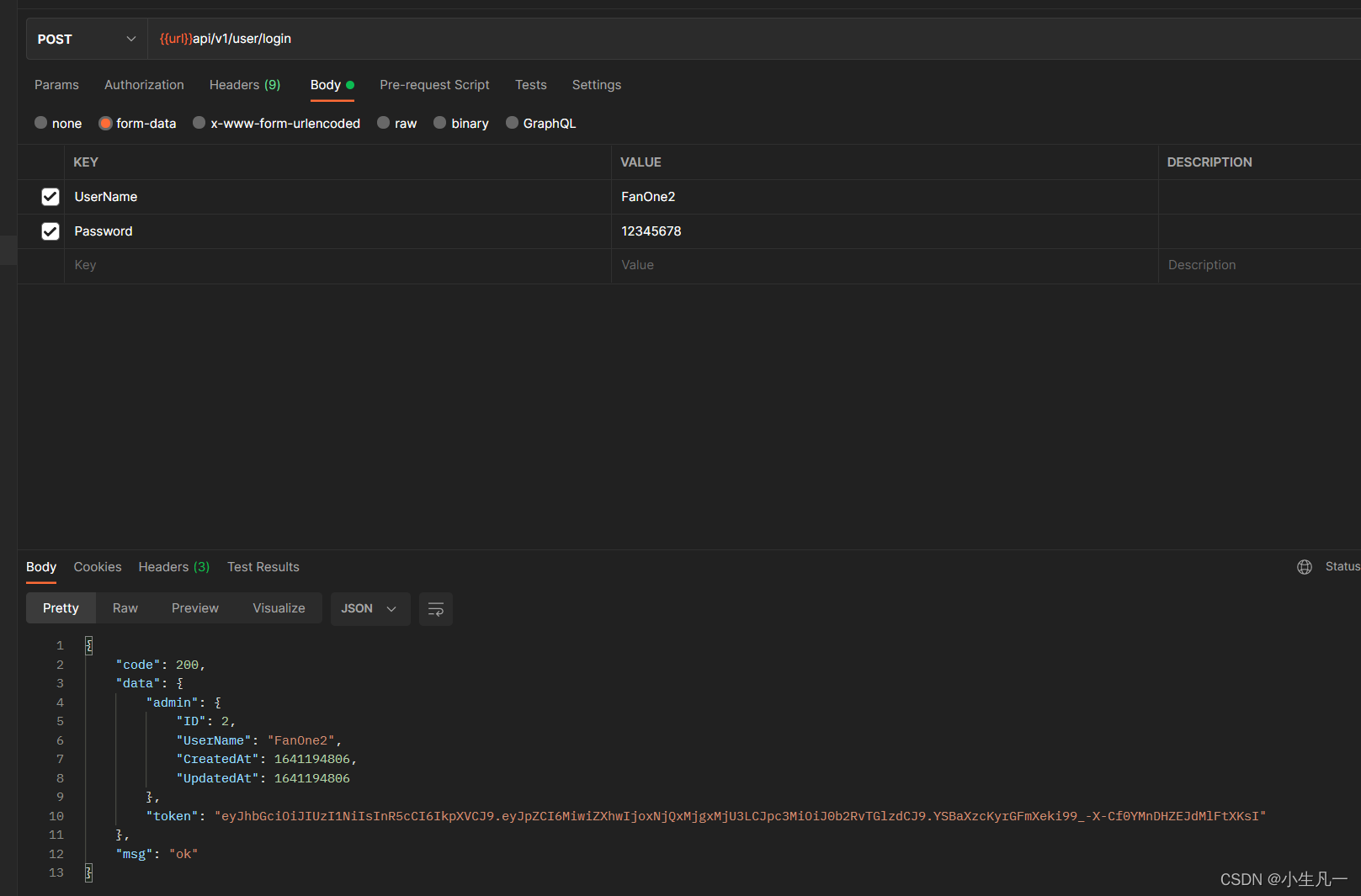Select the raw body type radio
This screenshot has width=1361, height=896.
point(383,123)
